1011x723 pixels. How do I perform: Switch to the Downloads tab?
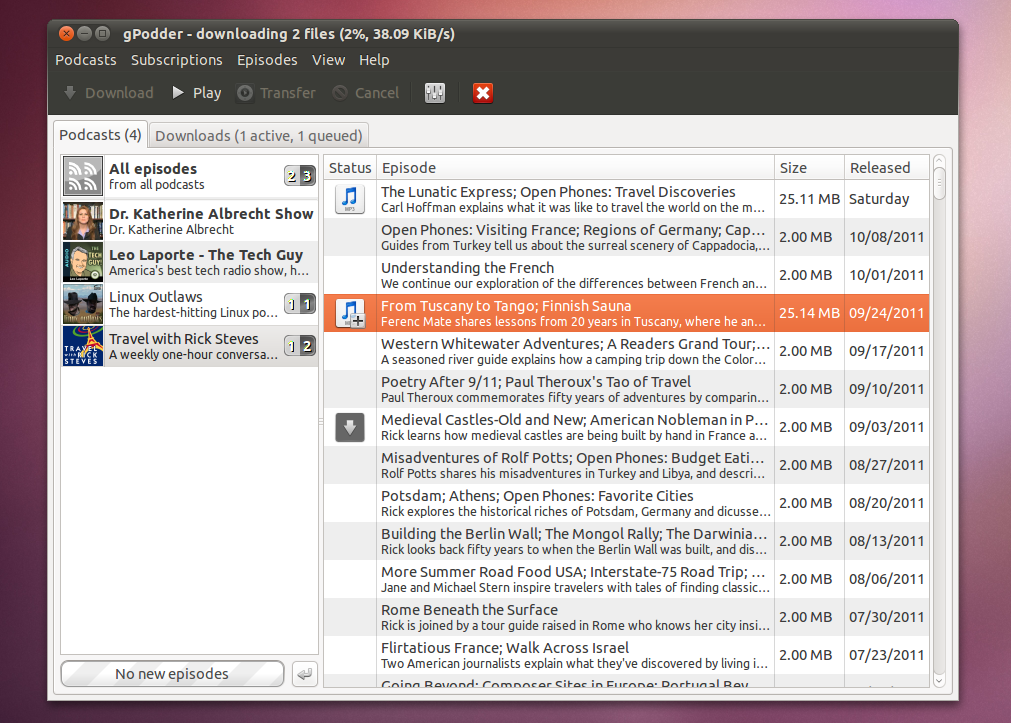click(x=259, y=135)
